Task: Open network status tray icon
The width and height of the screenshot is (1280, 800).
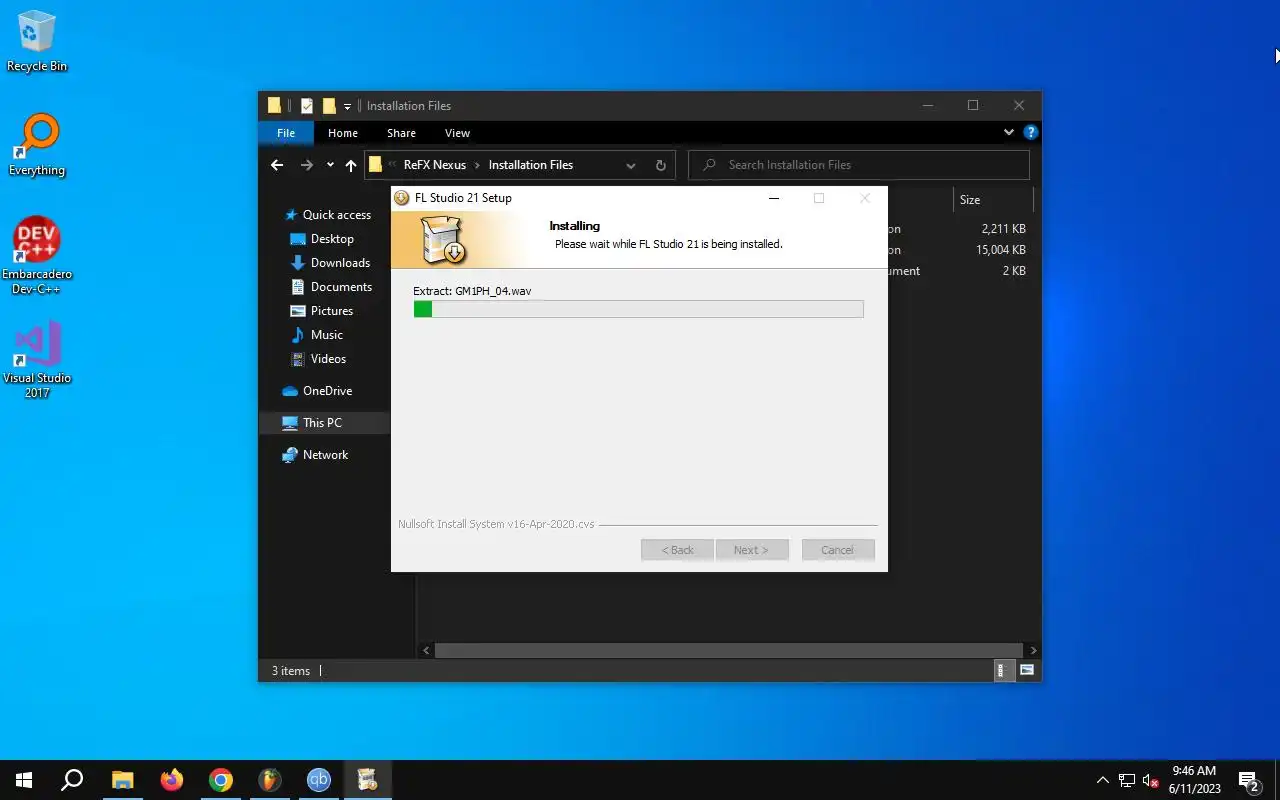Action: tap(1127, 780)
